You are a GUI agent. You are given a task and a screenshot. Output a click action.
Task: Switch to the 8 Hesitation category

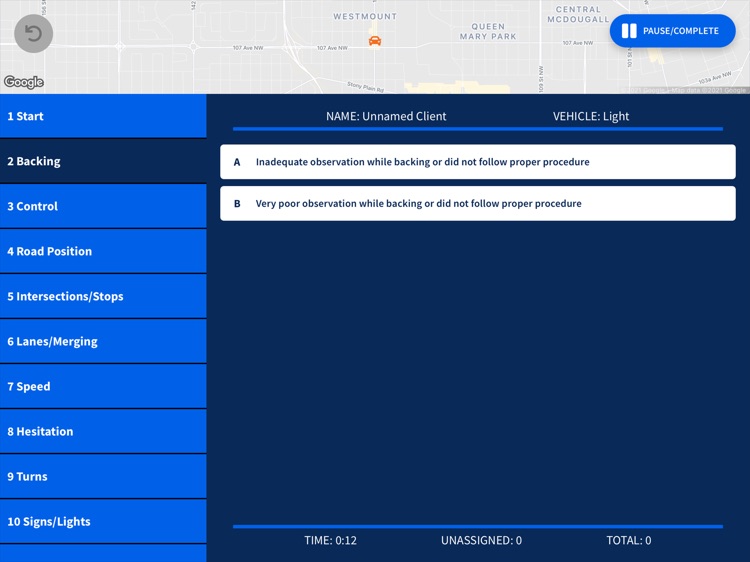[x=103, y=431]
